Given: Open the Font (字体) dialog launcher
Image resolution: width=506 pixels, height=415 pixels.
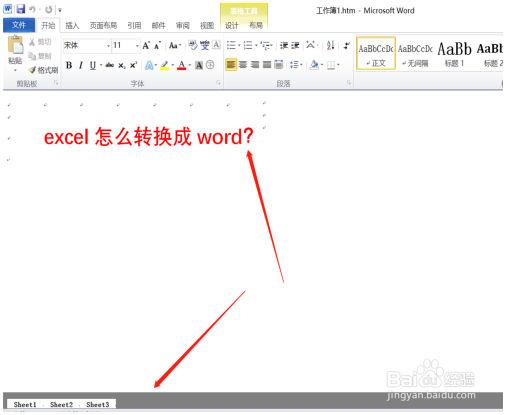Looking at the screenshot, I should coord(219,83).
